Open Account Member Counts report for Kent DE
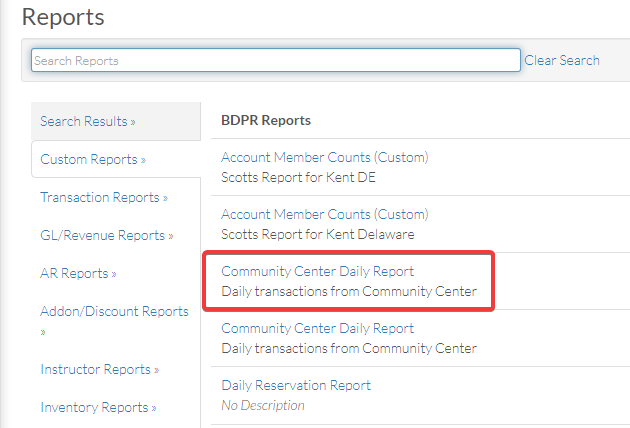Image resolution: width=630 pixels, height=428 pixels. coord(325,157)
